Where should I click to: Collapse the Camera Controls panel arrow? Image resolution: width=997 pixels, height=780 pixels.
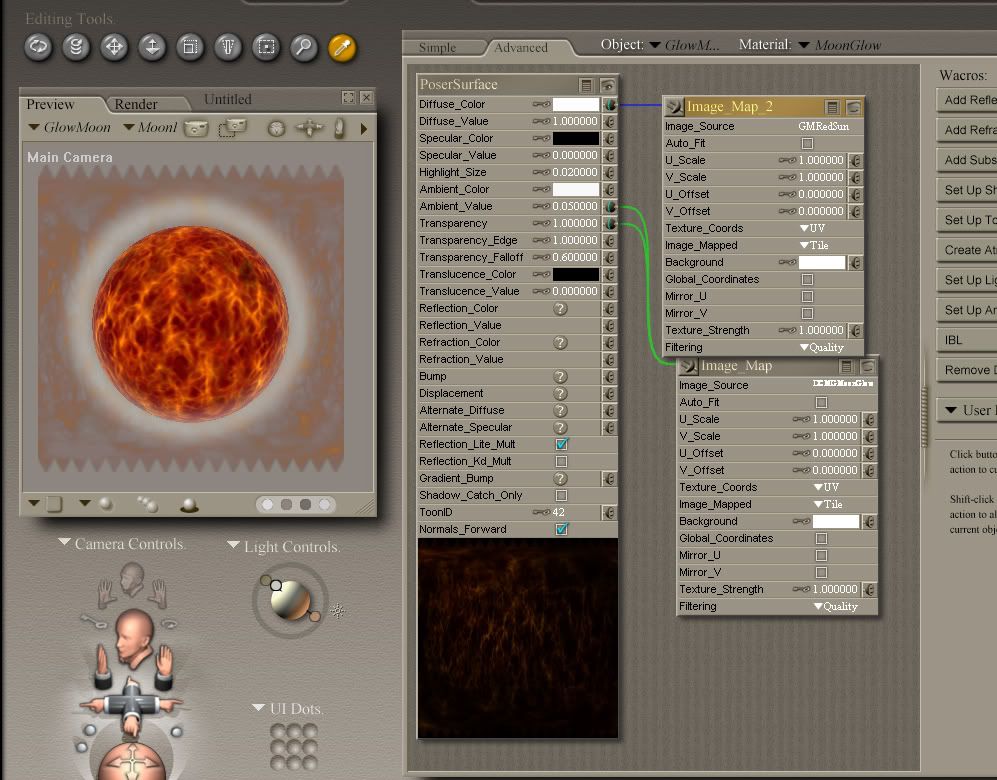point(65,543)
